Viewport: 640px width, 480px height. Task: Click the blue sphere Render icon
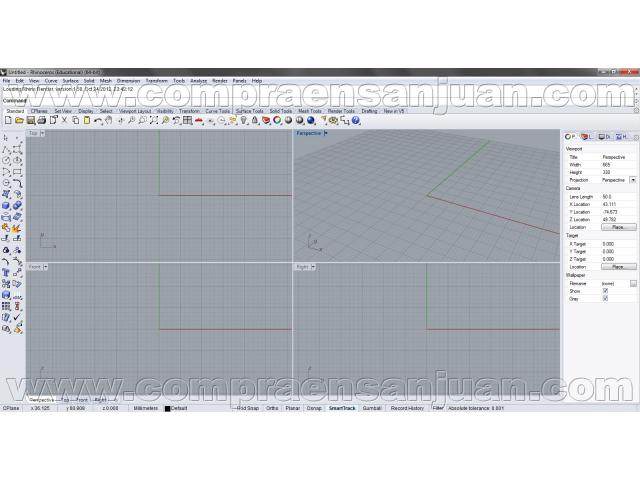[311, 120]
